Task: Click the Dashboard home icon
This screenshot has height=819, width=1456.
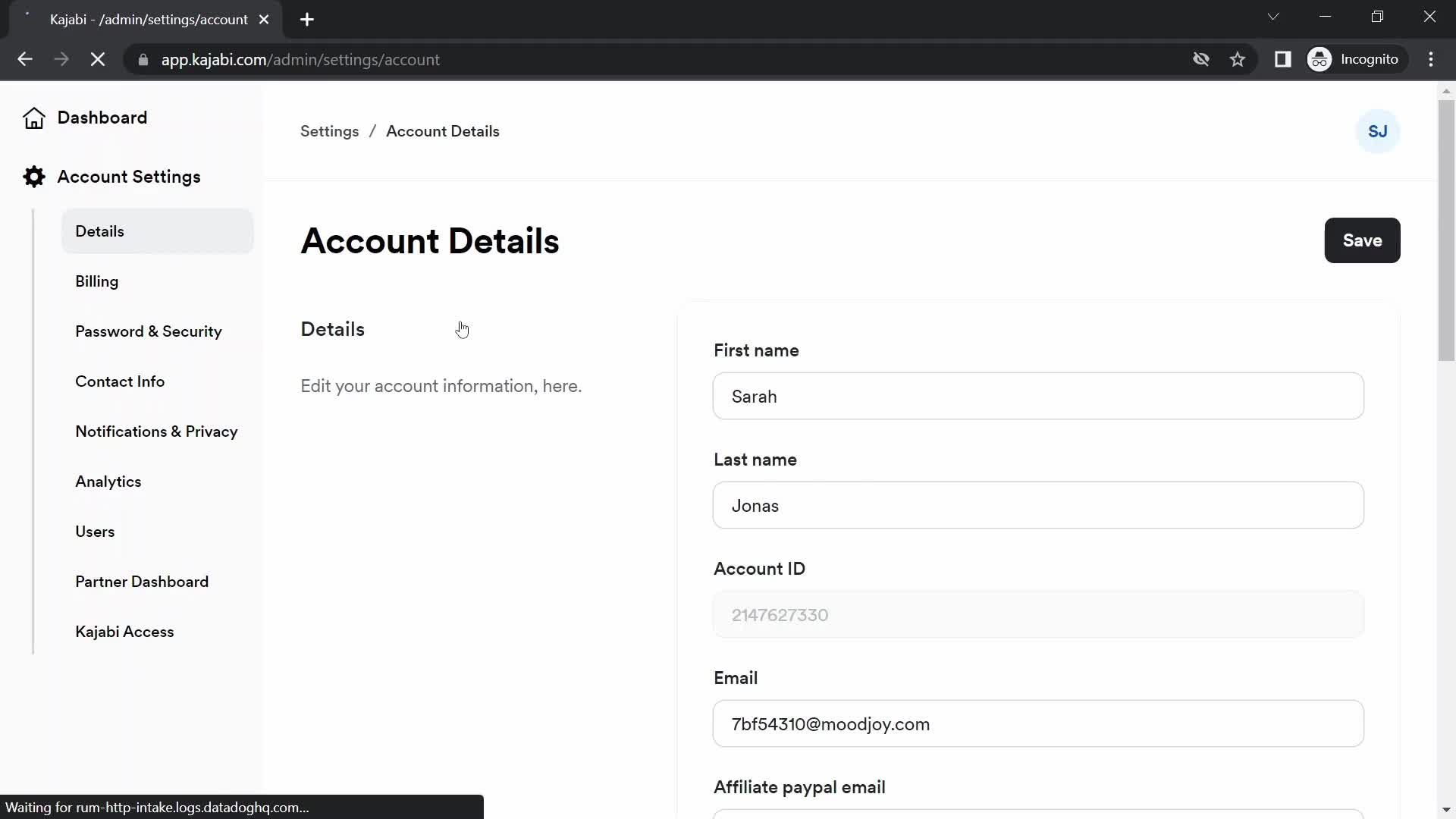Action: [x=33, y=117]
